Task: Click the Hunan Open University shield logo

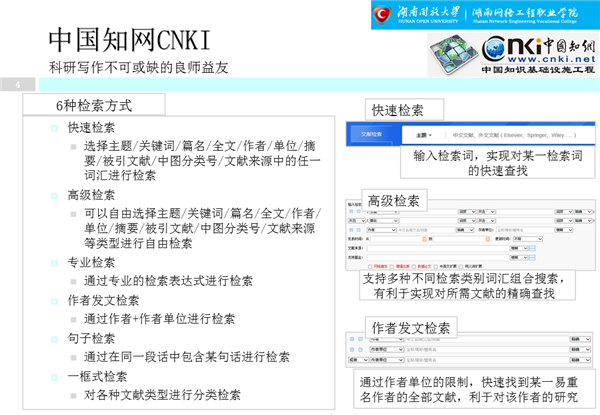Action: (x=381, y=15)
